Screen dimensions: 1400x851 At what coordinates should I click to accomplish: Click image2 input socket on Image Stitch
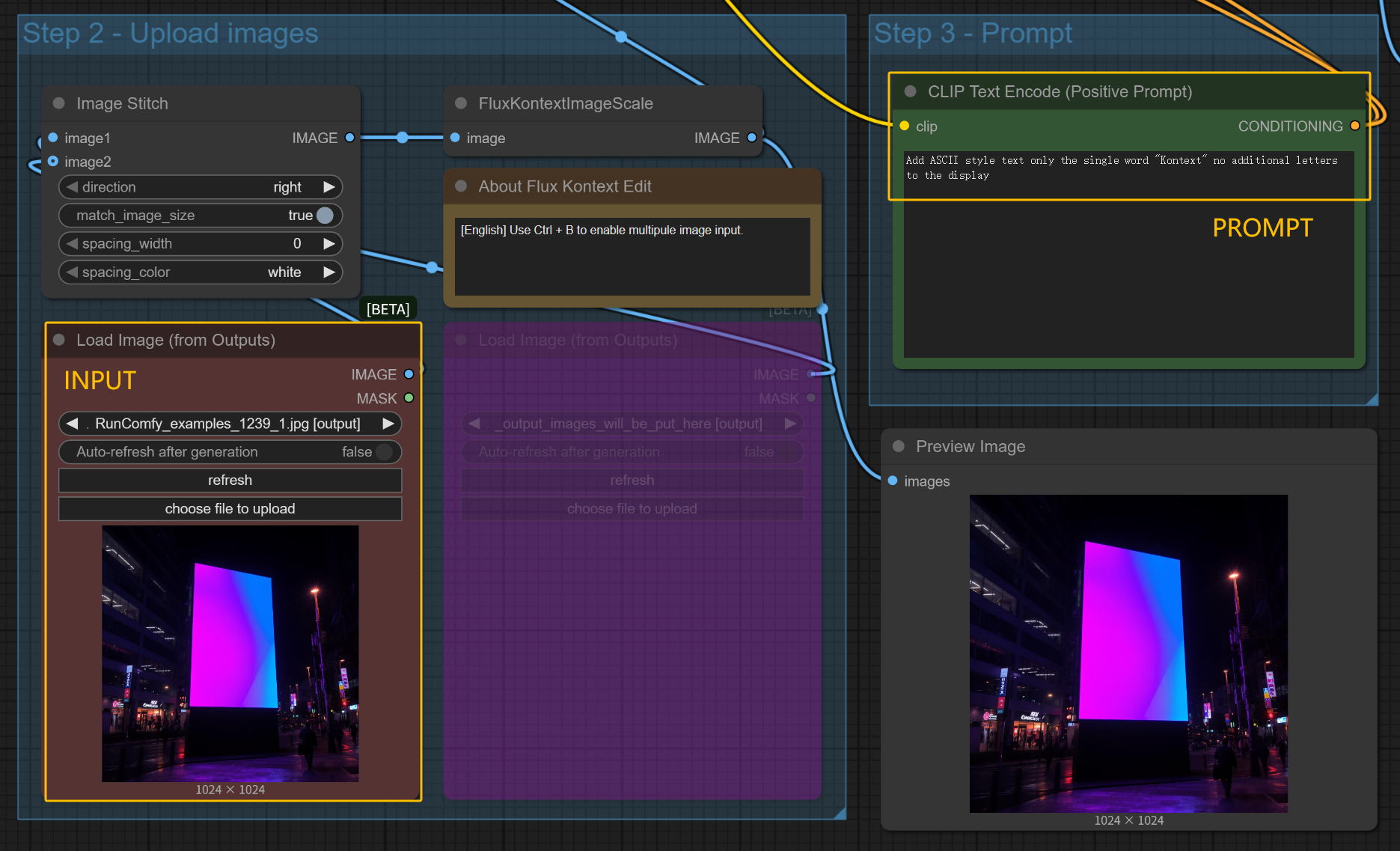click(x=53, y=161)
